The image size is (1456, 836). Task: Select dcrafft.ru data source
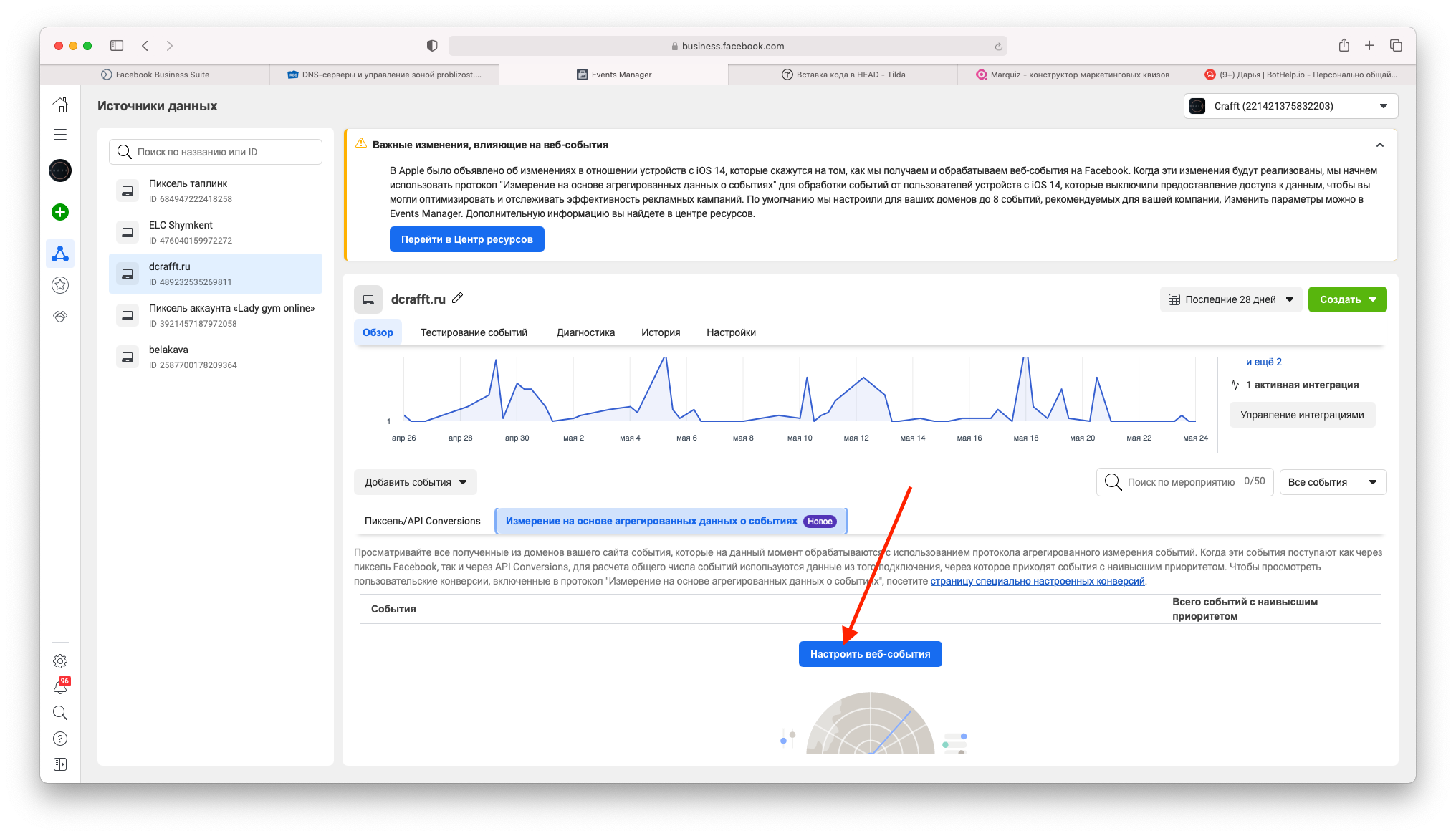[x=216, y=274]
